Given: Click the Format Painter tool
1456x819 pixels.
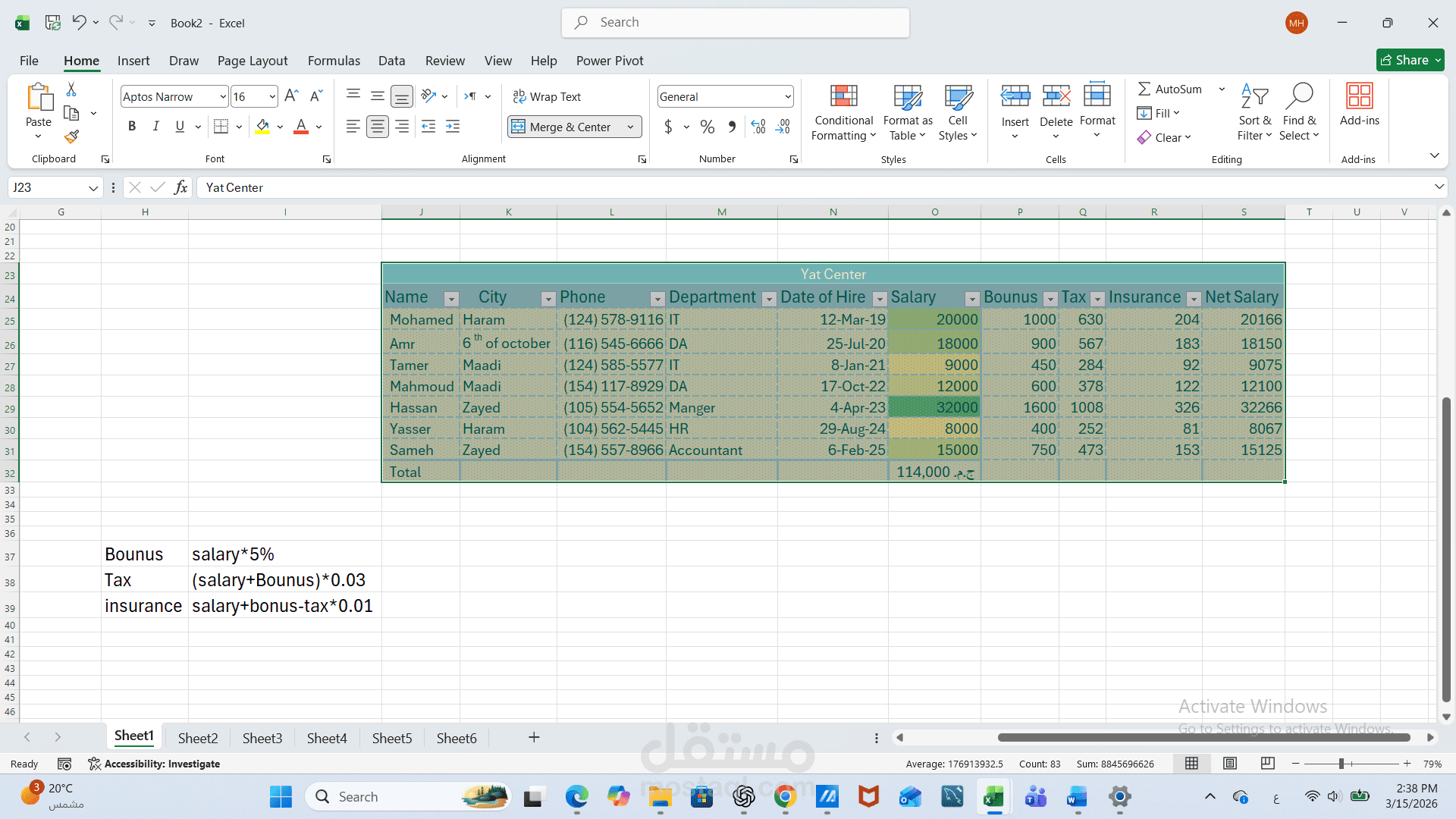Looking at the screenshot, I should tap(71, 136).
